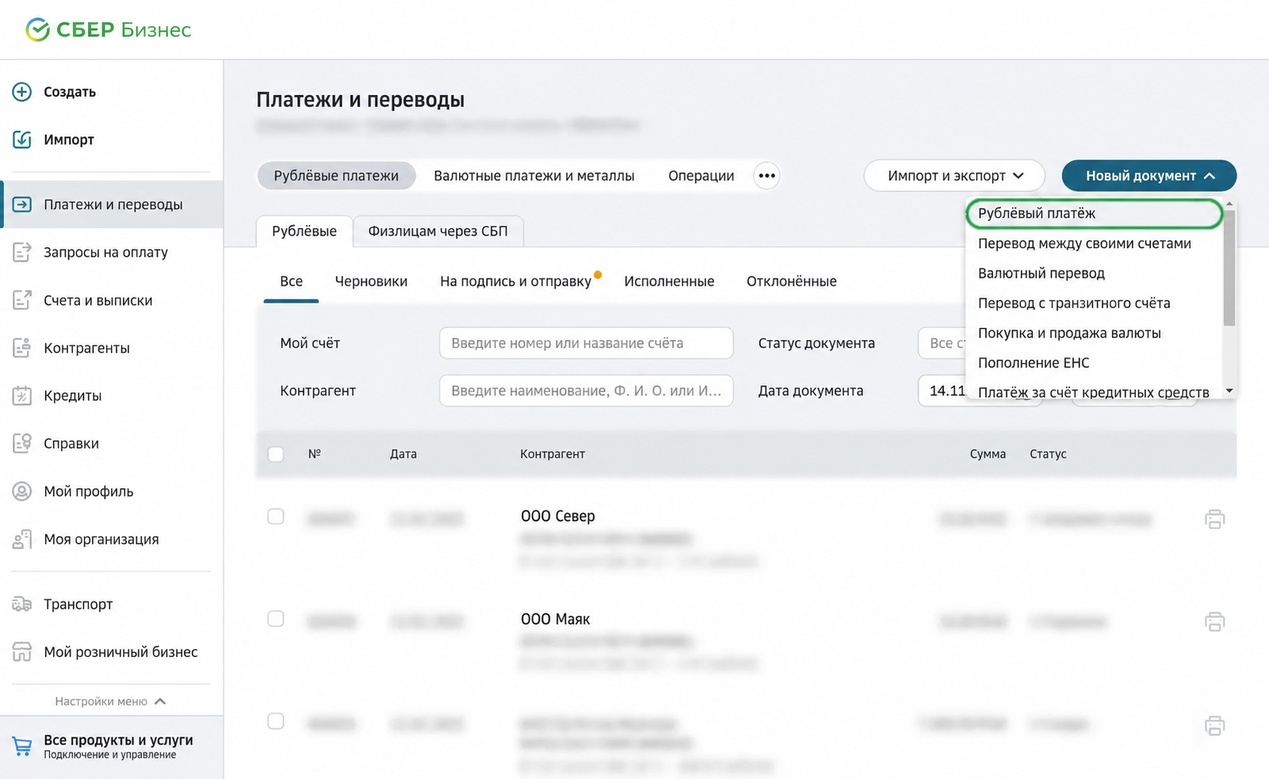
Task: Click the dropdown list scroll-down arrow
Action: click(x=1230, y=391)
